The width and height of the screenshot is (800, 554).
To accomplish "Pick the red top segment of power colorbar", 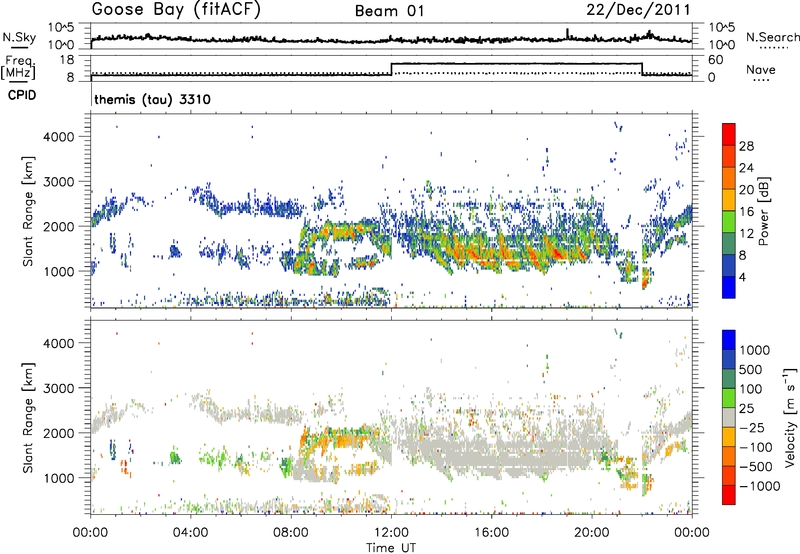I will tap(729, 134).
